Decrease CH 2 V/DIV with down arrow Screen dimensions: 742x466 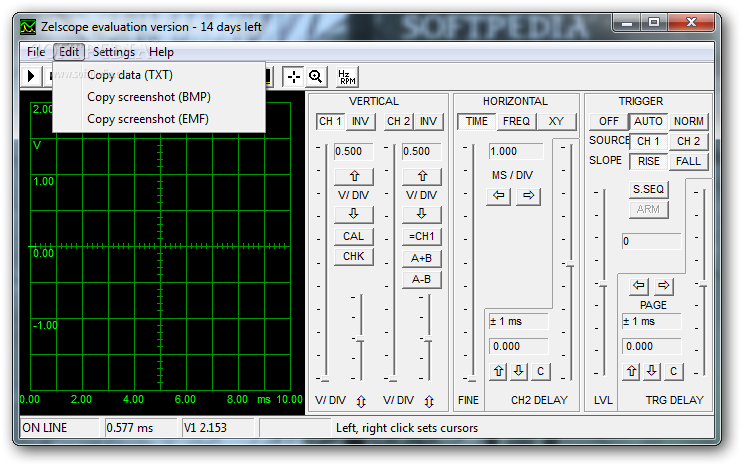422,214
